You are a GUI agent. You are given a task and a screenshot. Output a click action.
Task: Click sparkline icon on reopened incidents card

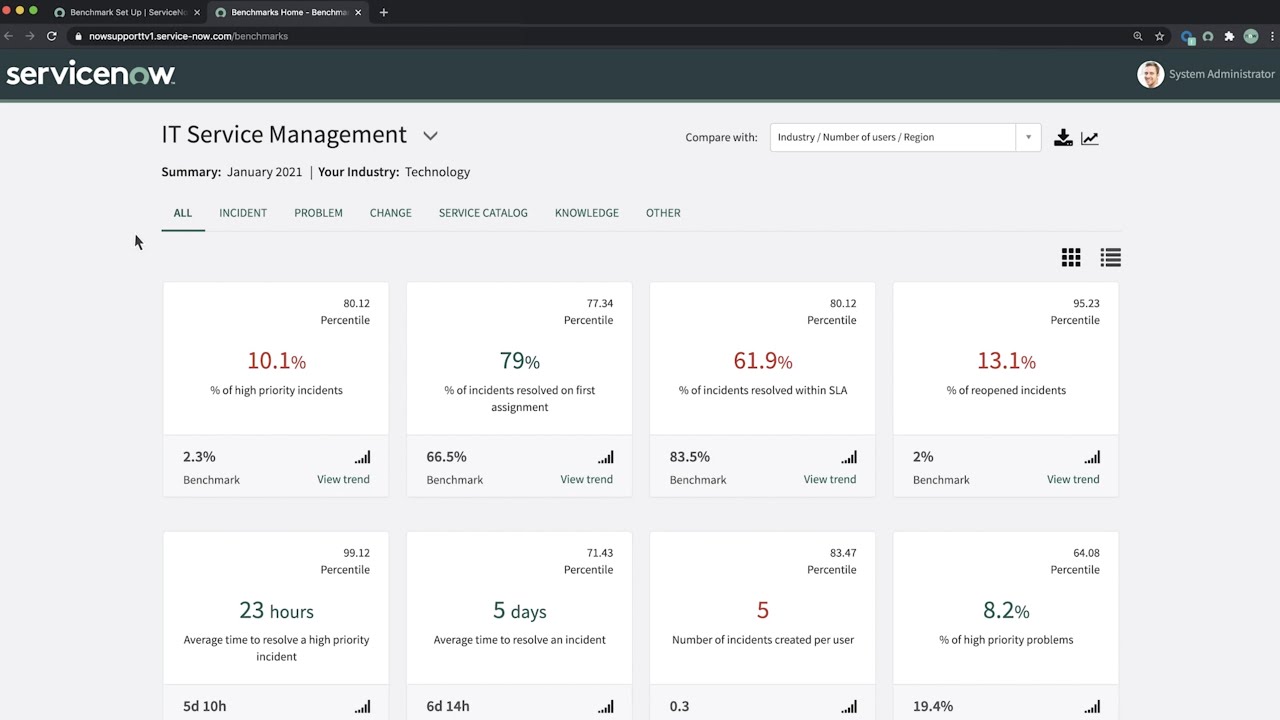point(1092,457)
